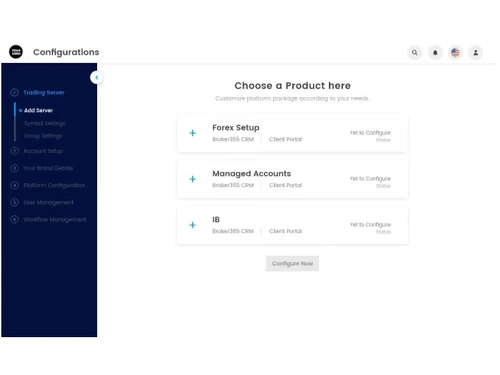Image resolution: width=500 pixels, height=375 pixels.
Task: Click the IB product title
Action: pos(216,220)
